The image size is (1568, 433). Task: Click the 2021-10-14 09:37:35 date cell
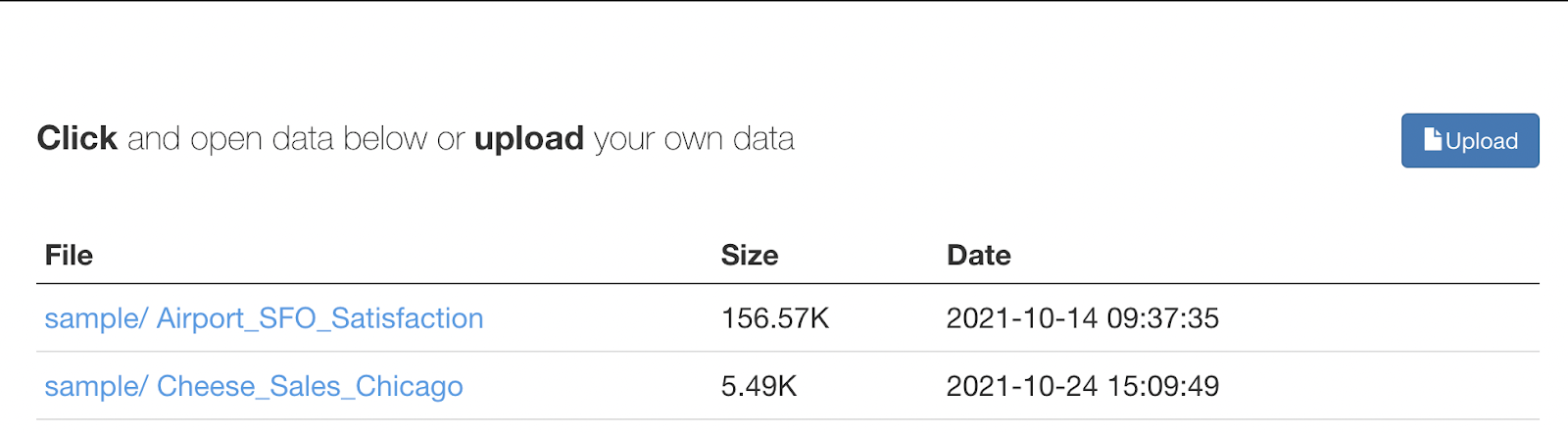pyautogui.click(x=1083, y=318)
